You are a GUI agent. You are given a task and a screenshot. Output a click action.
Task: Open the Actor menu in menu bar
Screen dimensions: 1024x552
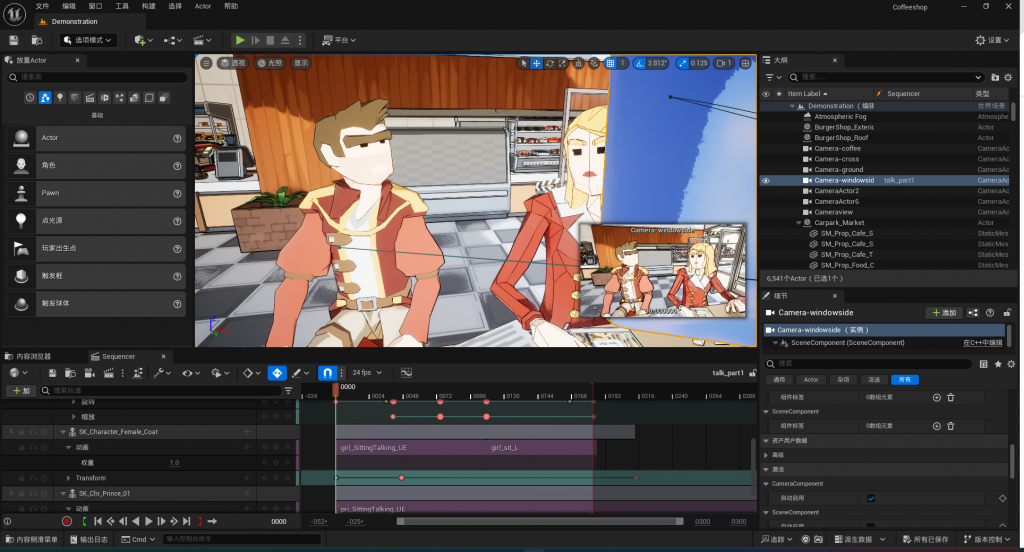pyautogui.click(x=202, y=6)
